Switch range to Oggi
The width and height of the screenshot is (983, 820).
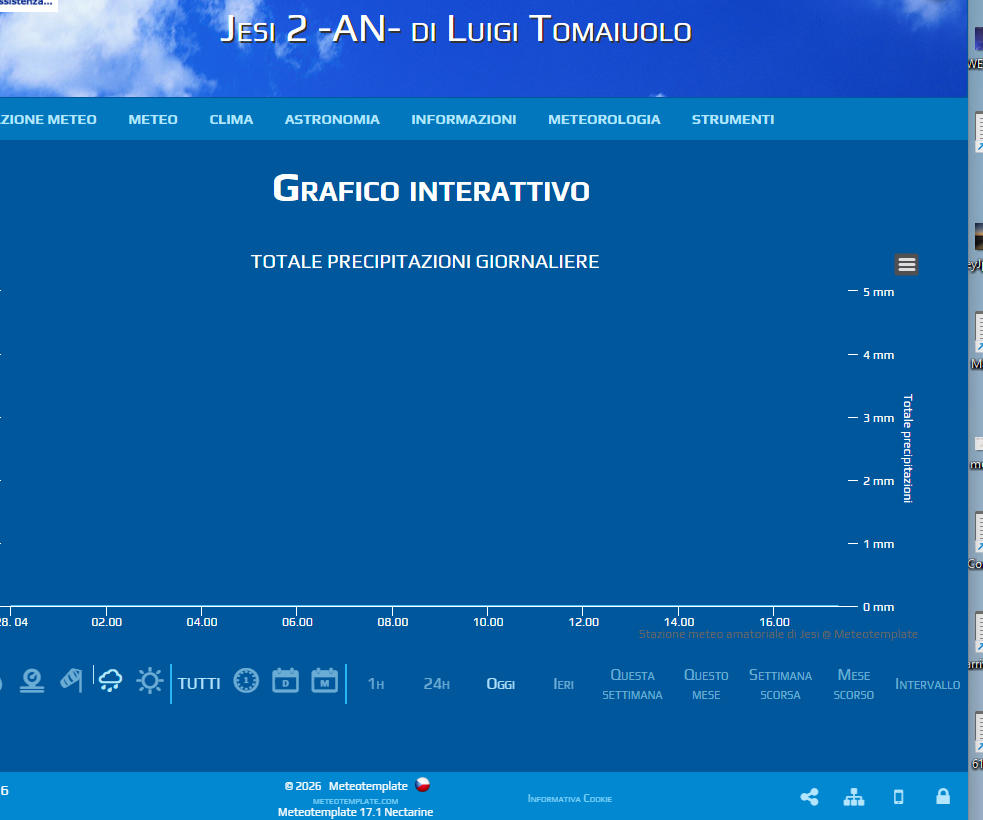click(x=500, y=684)
